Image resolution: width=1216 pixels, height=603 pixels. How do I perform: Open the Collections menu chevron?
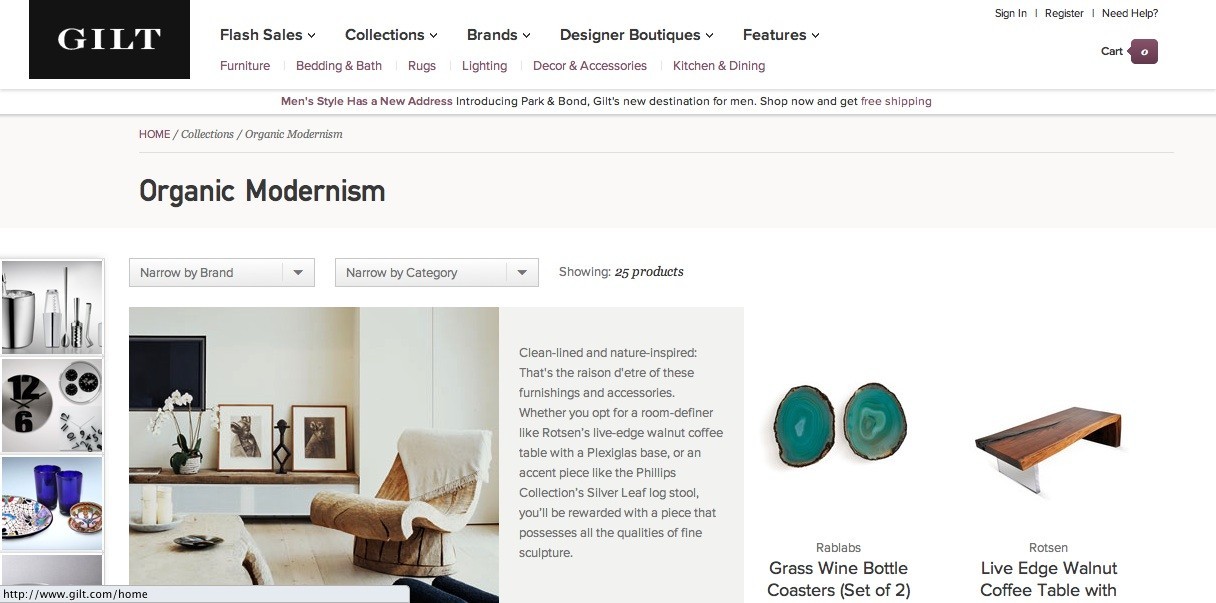tap(433, 36)
